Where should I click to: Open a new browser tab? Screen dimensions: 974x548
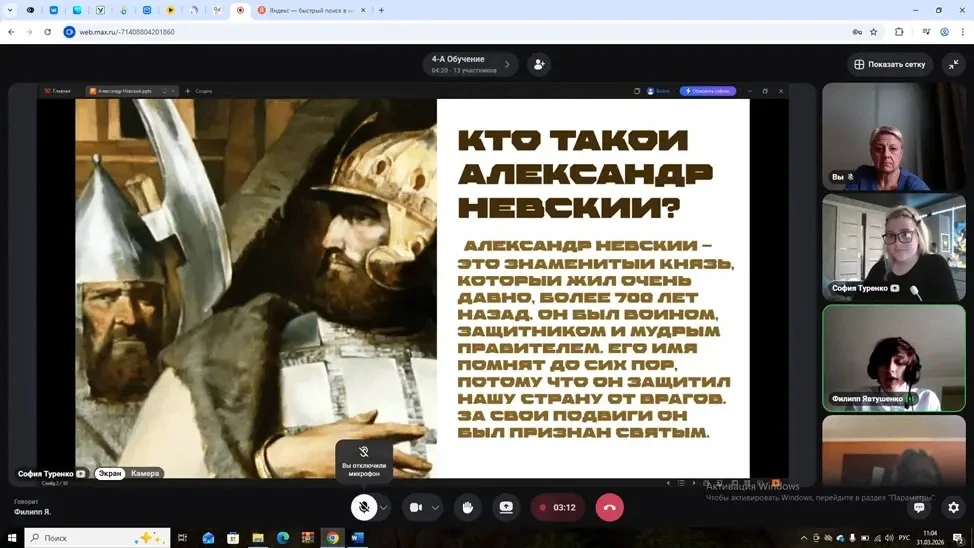tap(381, 11)
